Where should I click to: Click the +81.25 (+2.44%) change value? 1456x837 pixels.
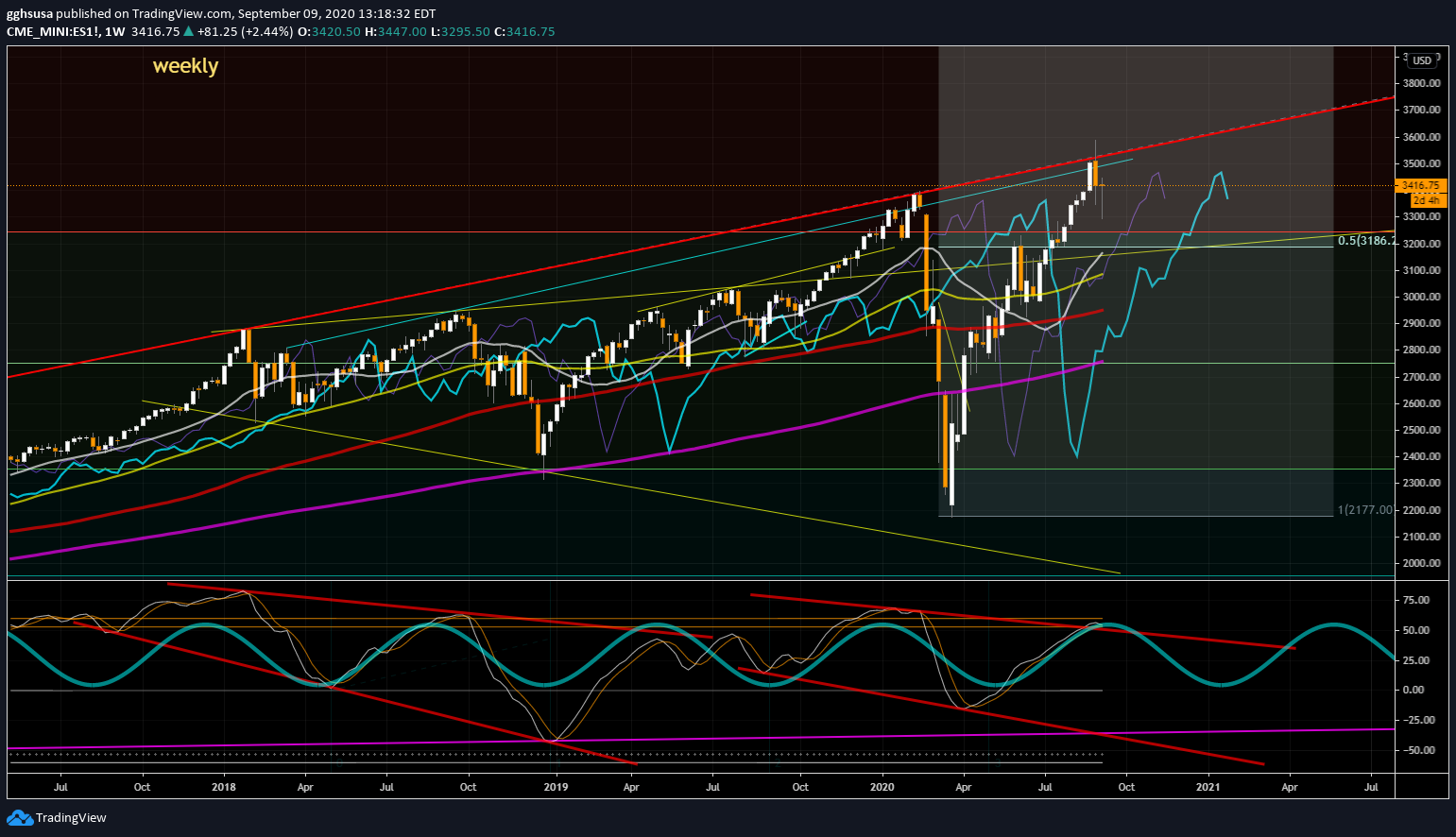pyautogui.click(x=246, y=31)
